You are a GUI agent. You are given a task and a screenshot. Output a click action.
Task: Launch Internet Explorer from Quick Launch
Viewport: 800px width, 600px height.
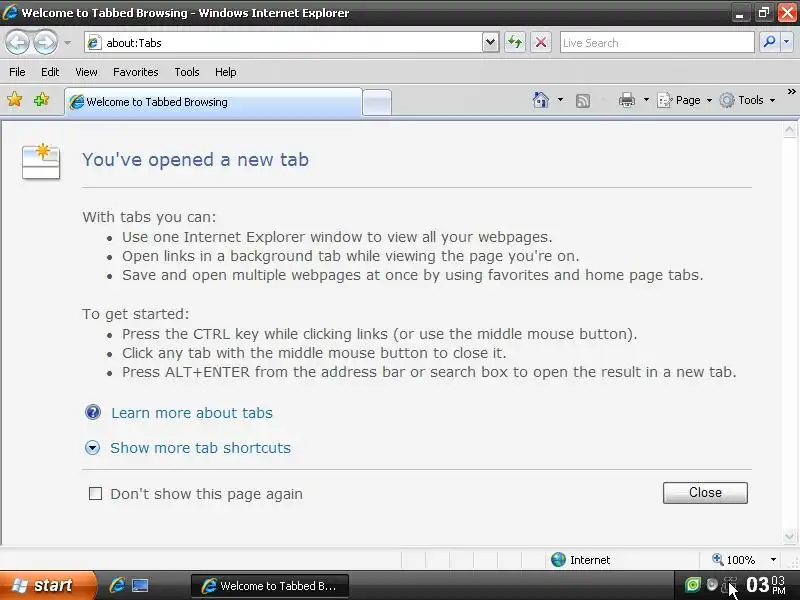tap(117, 585)
